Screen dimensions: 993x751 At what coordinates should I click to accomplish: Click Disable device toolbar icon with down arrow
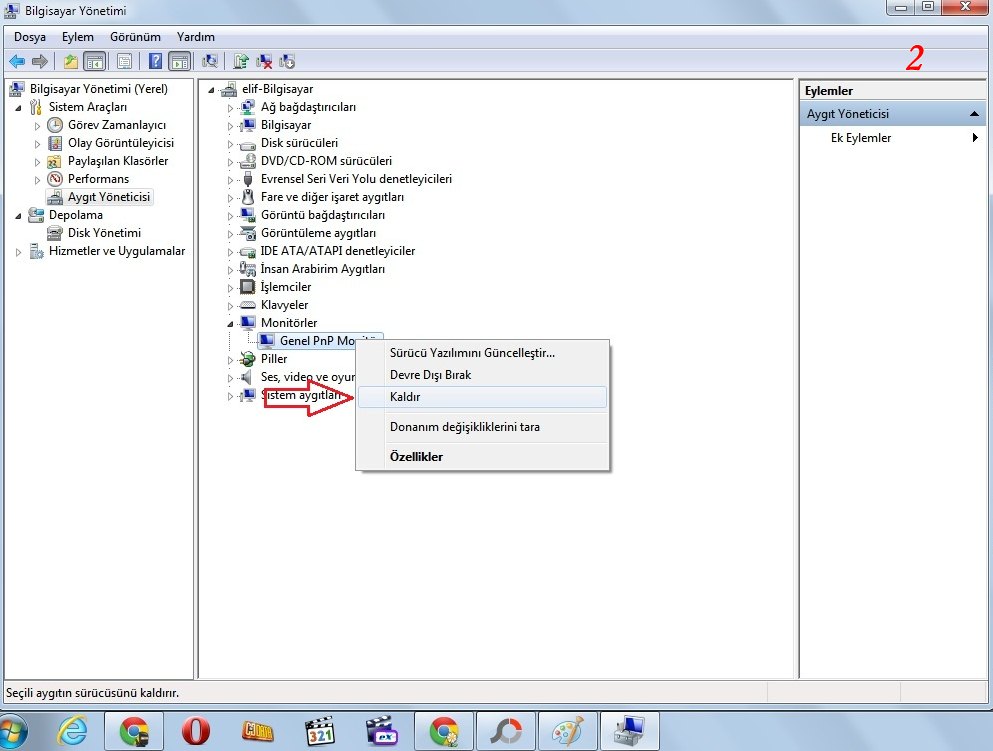(x=287, y=61)
